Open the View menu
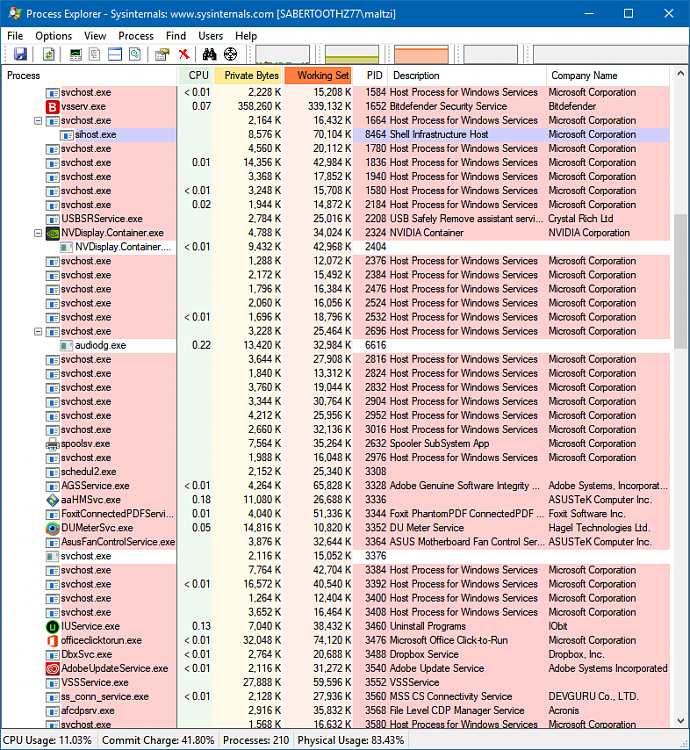Screen dimensions: 690x750 click(x=95, y=36)
